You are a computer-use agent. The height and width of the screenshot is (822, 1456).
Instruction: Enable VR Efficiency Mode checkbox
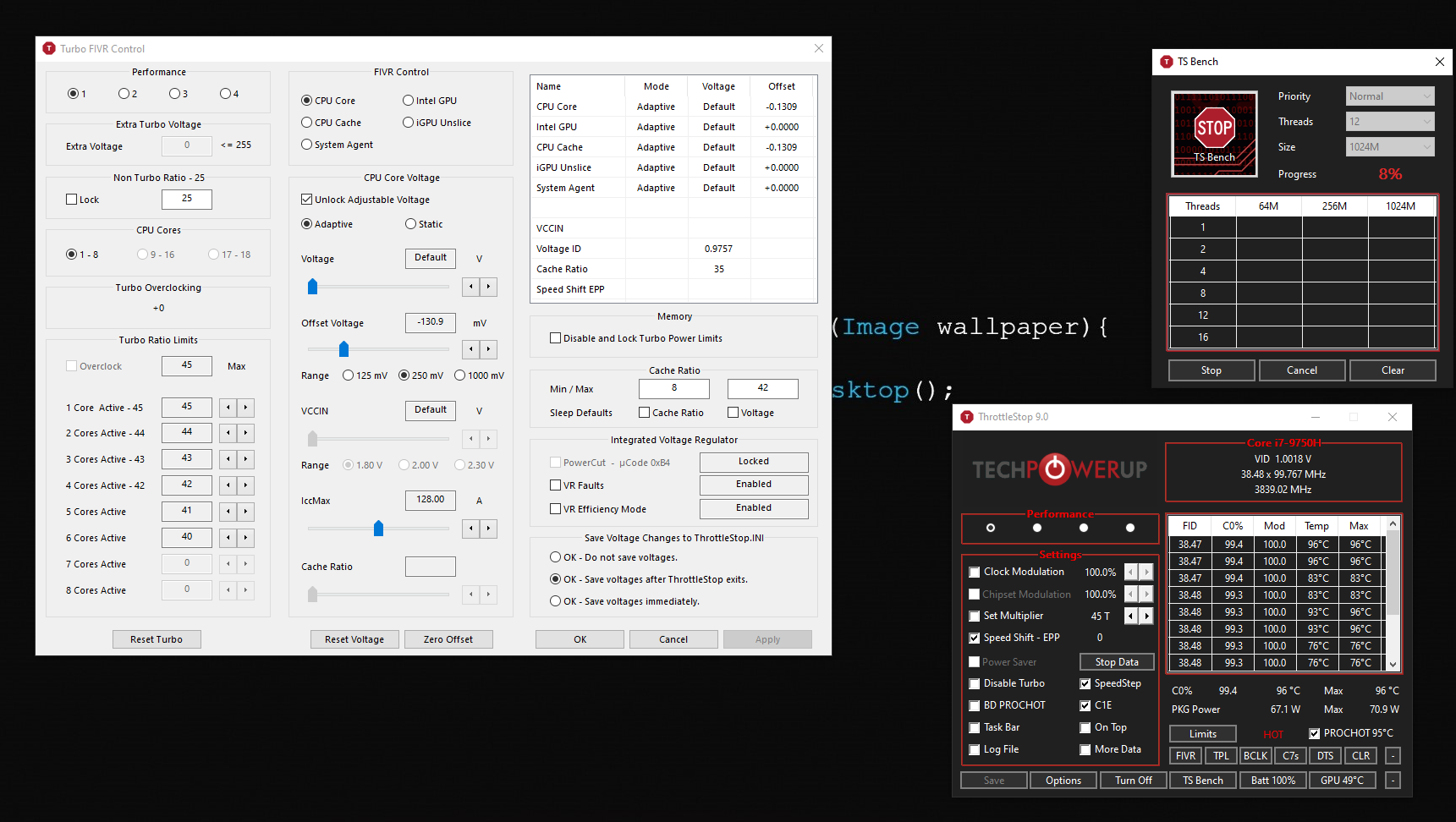tap(556, 509)
